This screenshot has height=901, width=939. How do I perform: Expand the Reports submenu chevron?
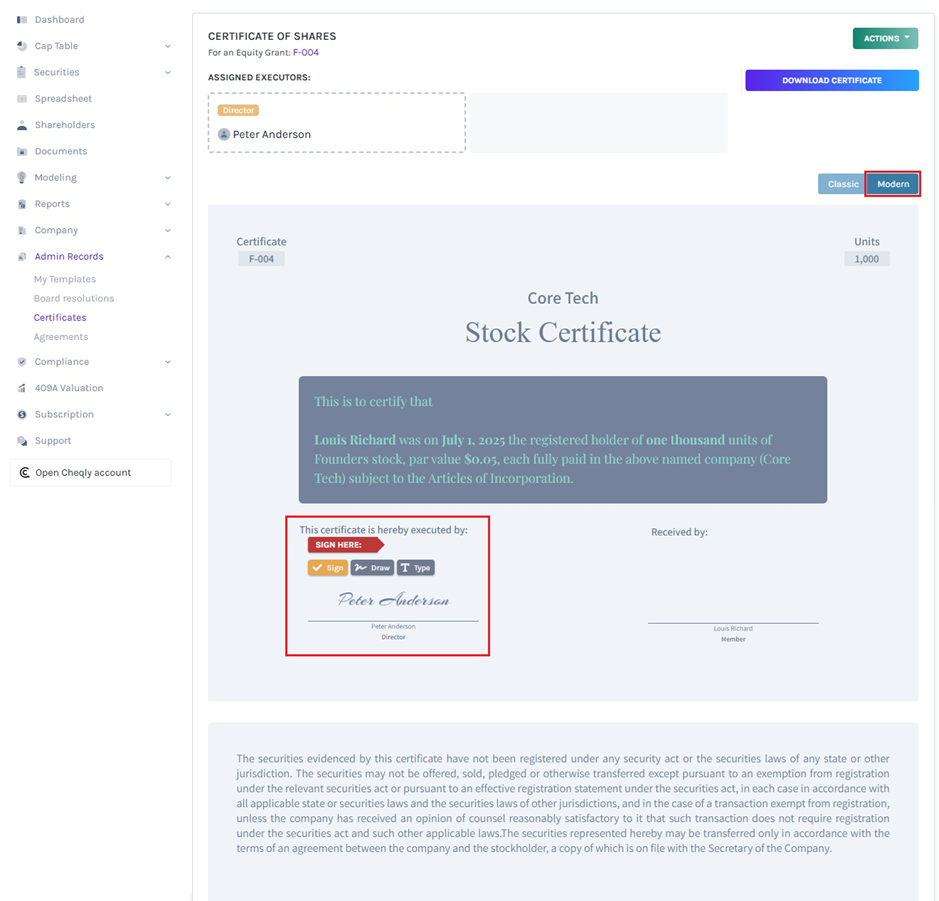click(167, 204)
